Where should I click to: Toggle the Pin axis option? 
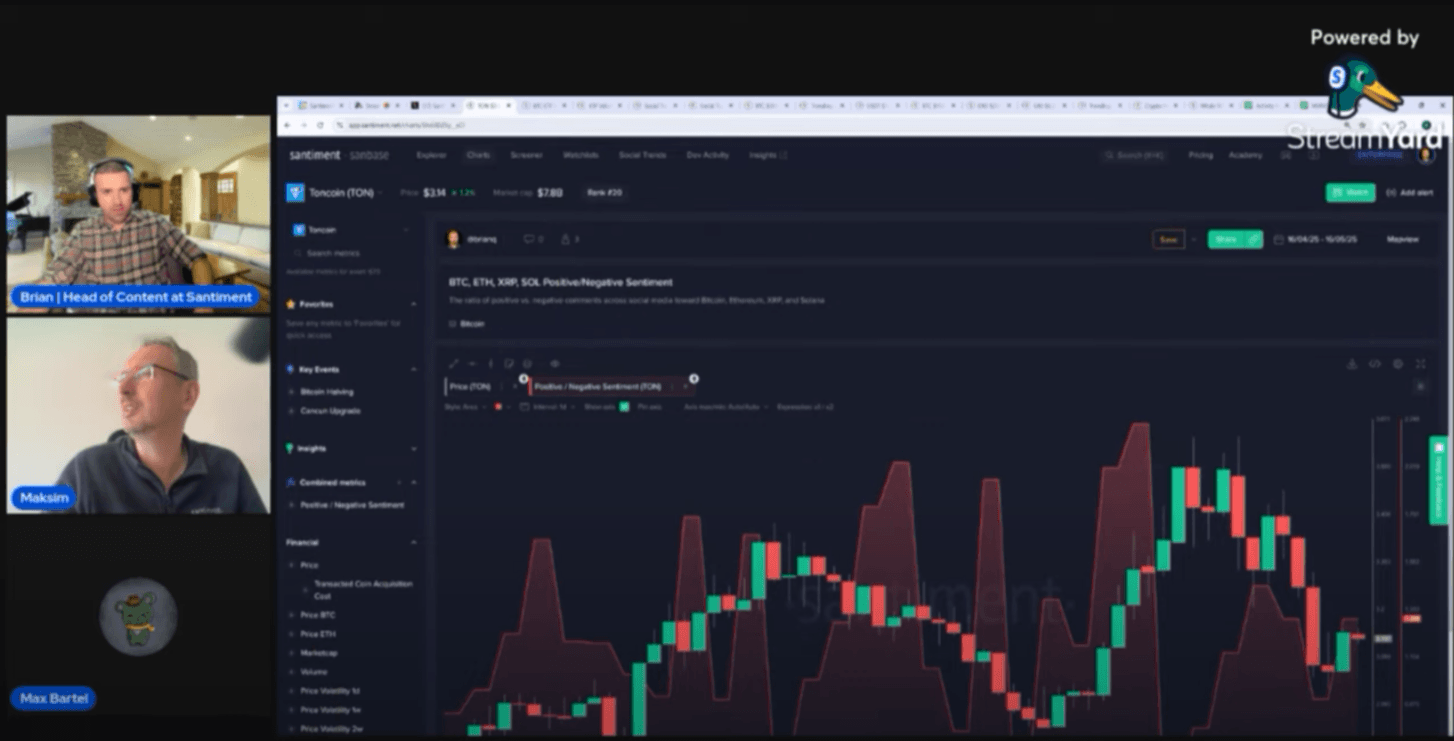650,407
